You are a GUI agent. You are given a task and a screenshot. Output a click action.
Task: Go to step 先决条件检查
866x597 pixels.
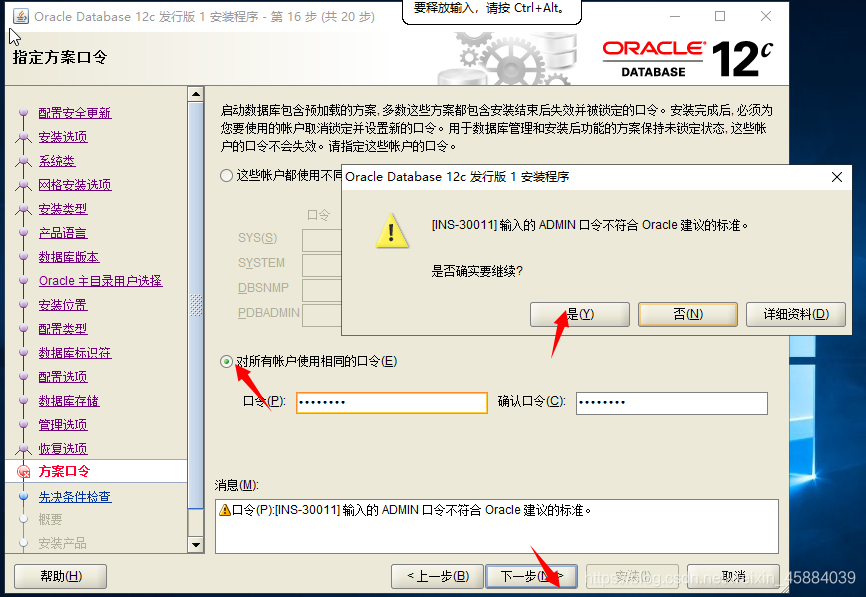(75, 496)
